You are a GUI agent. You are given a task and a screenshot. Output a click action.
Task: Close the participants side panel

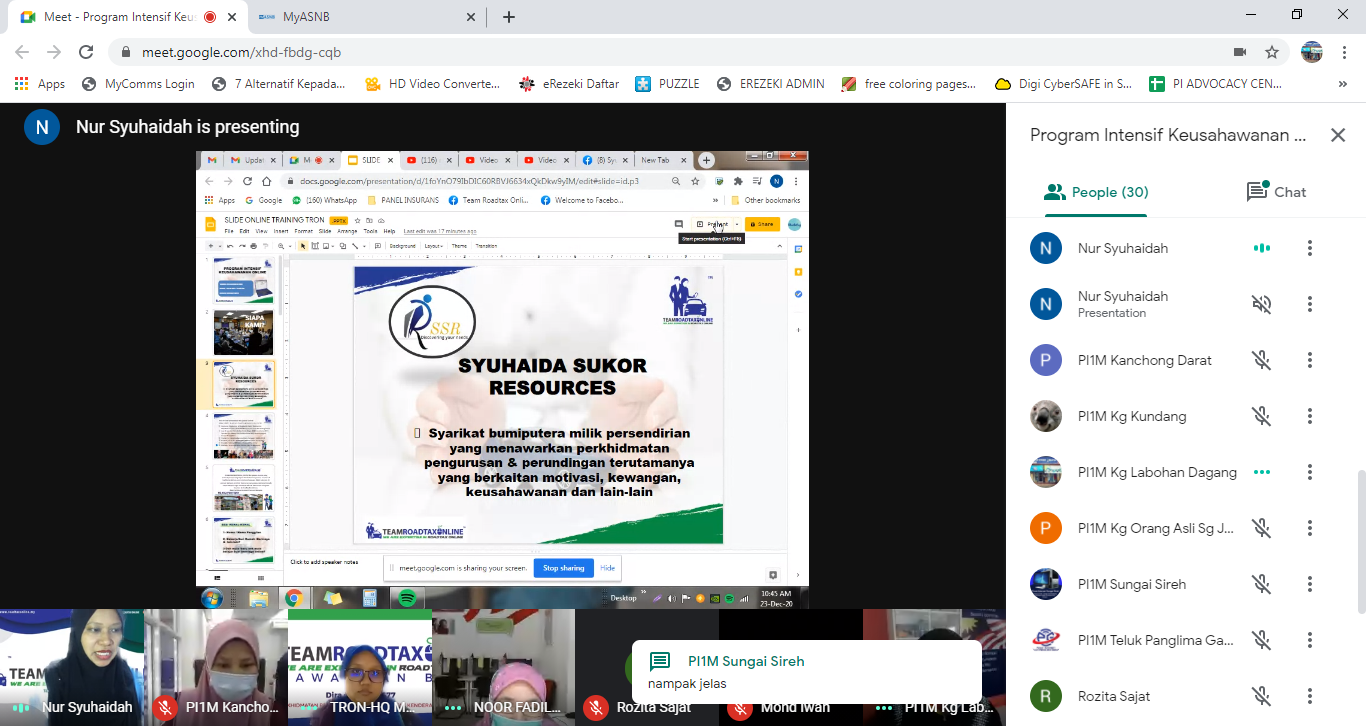1338,135
